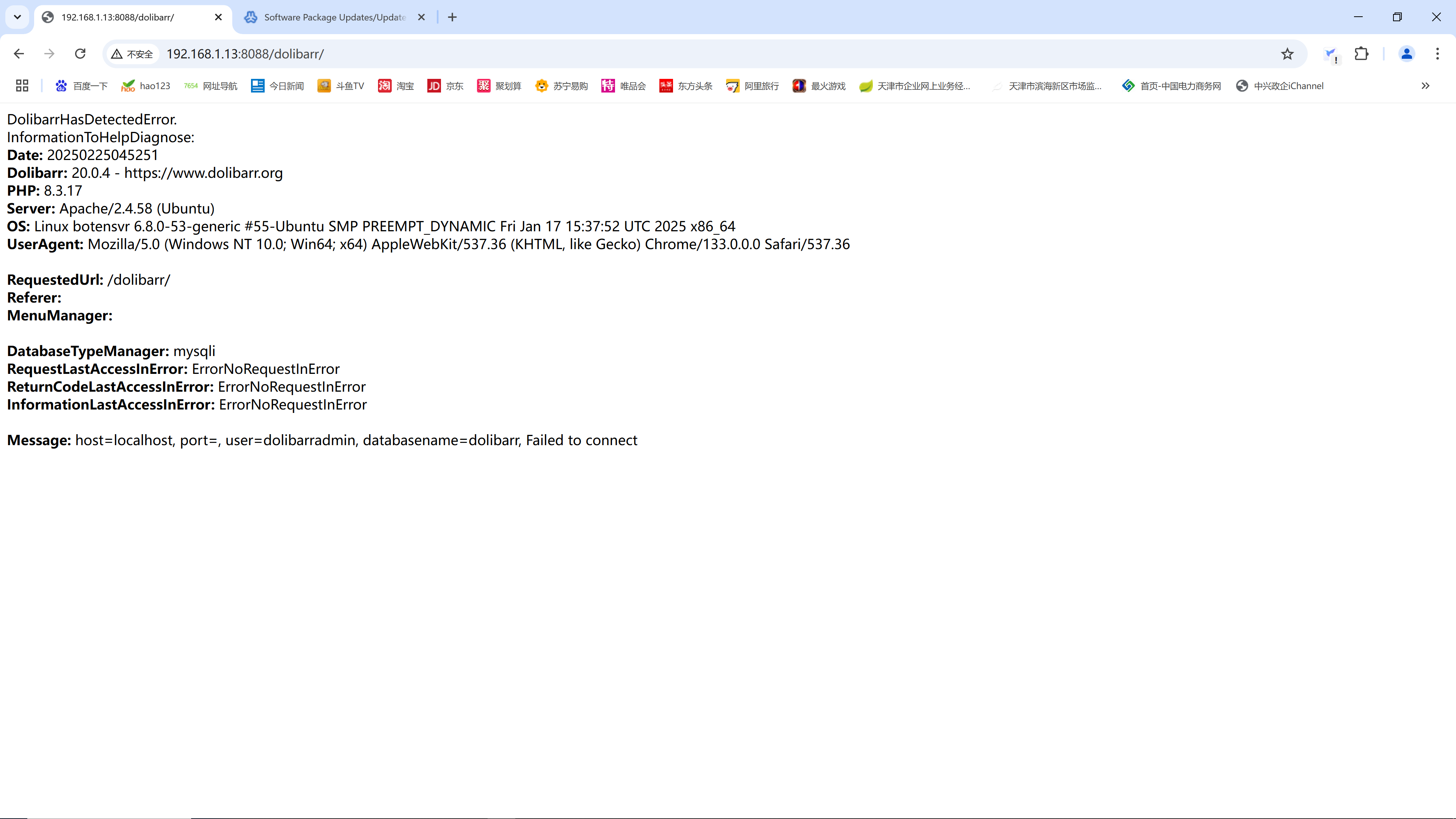Viewport: 1456px width, 819px height.
Task: Click the 不安全 site security warning
Action: pos(133,54)
